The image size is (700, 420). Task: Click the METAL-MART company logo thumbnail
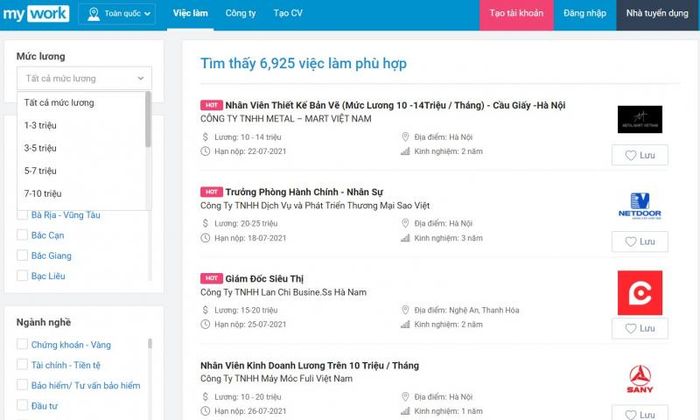(639, 119)
